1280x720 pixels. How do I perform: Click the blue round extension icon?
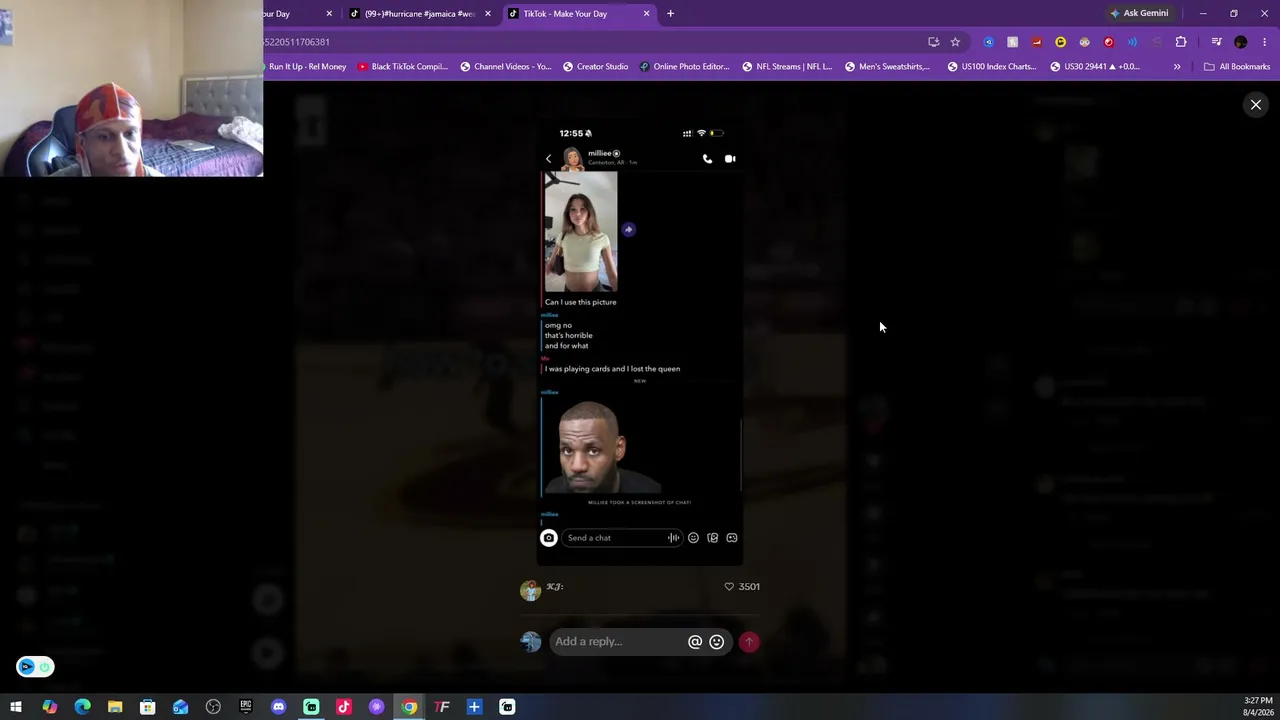[x=989, y=42]
